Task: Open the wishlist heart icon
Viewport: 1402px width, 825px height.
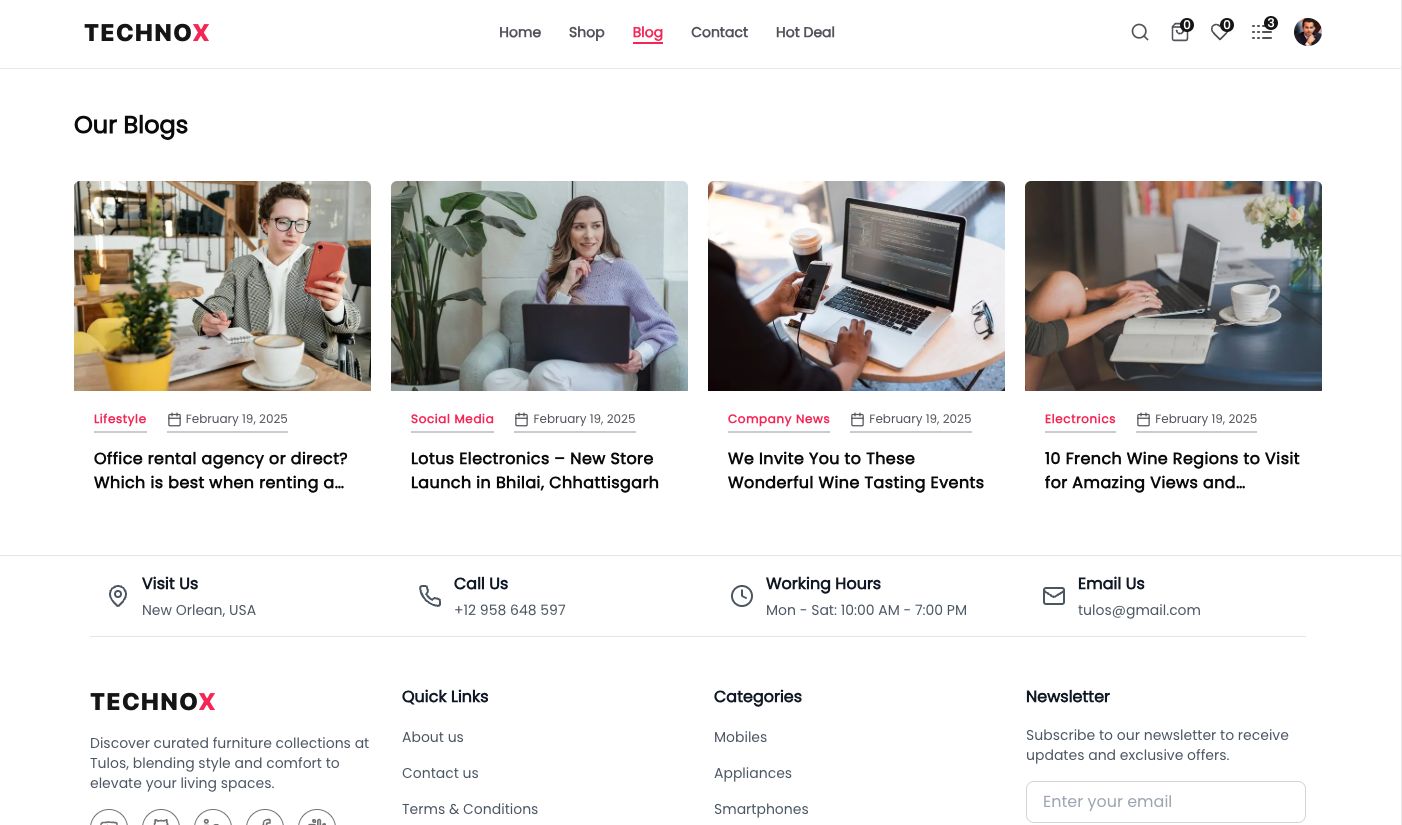Action: click(1220, 32)
